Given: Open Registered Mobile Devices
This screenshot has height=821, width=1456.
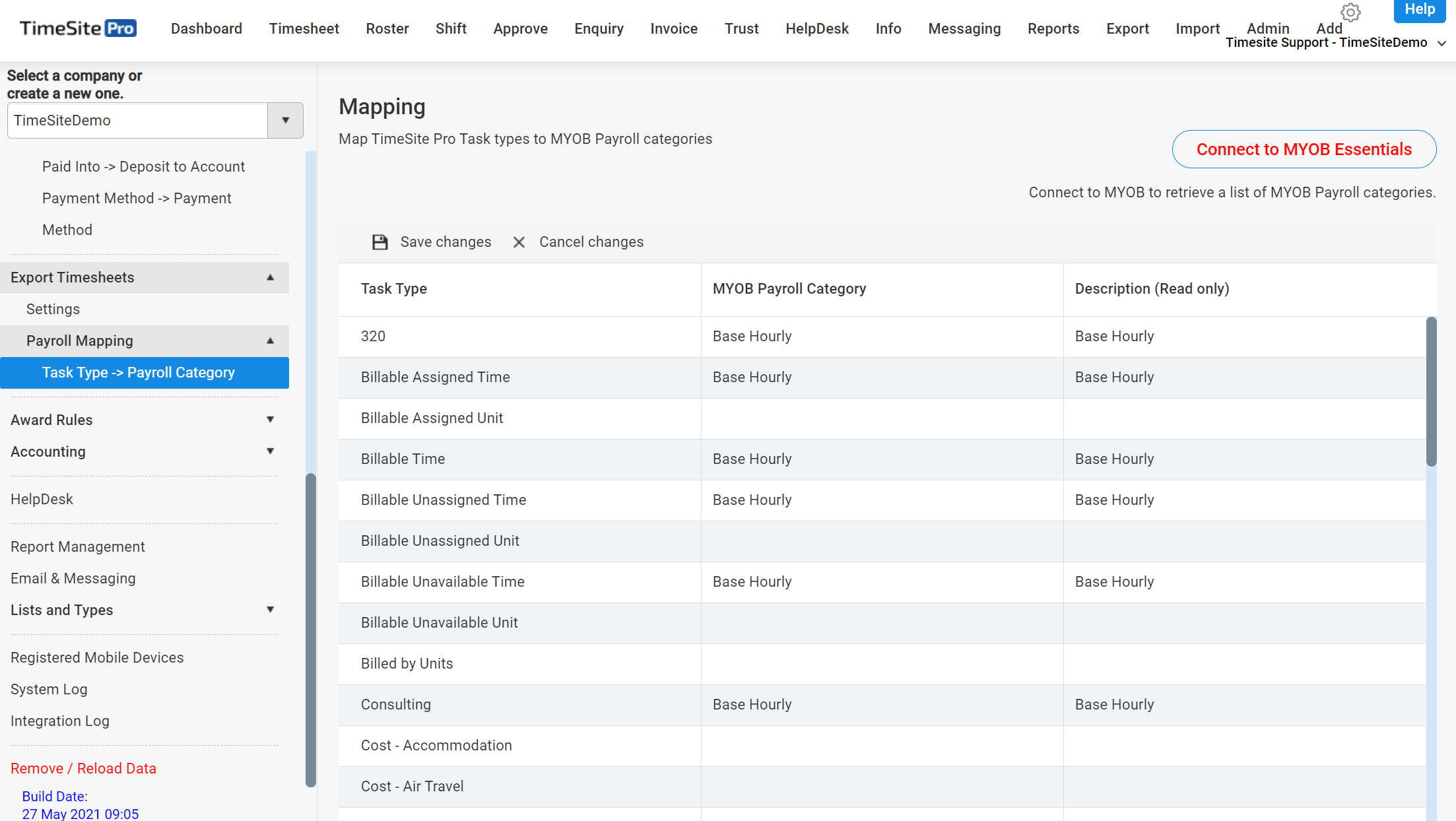Looking at the screenshot, I should pos(97,657).
